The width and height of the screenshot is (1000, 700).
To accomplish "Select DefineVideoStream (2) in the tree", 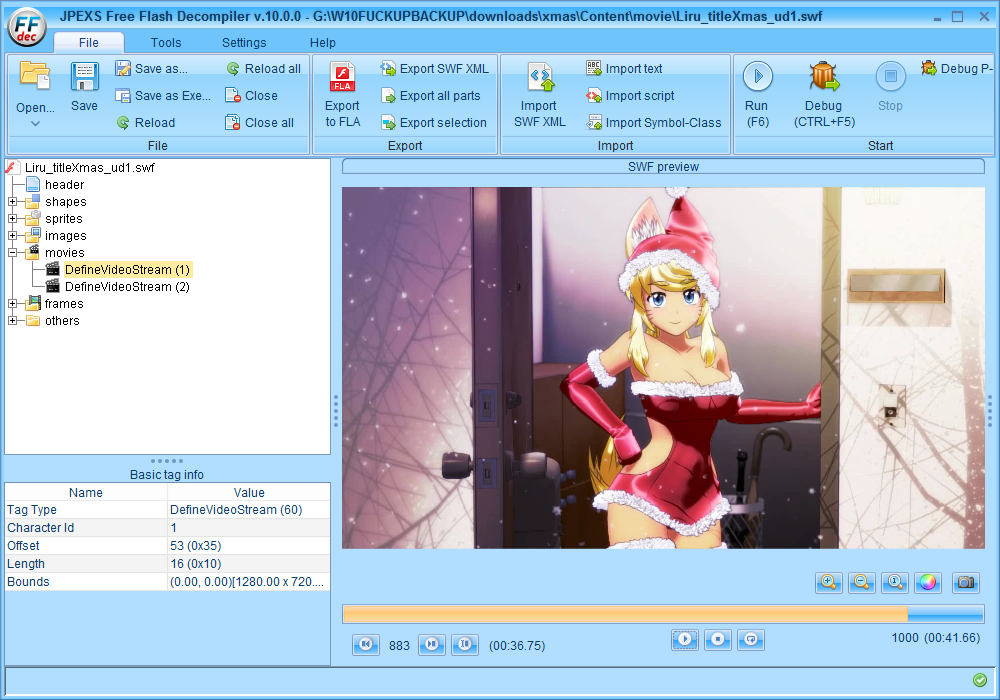I will coord(128,287).
